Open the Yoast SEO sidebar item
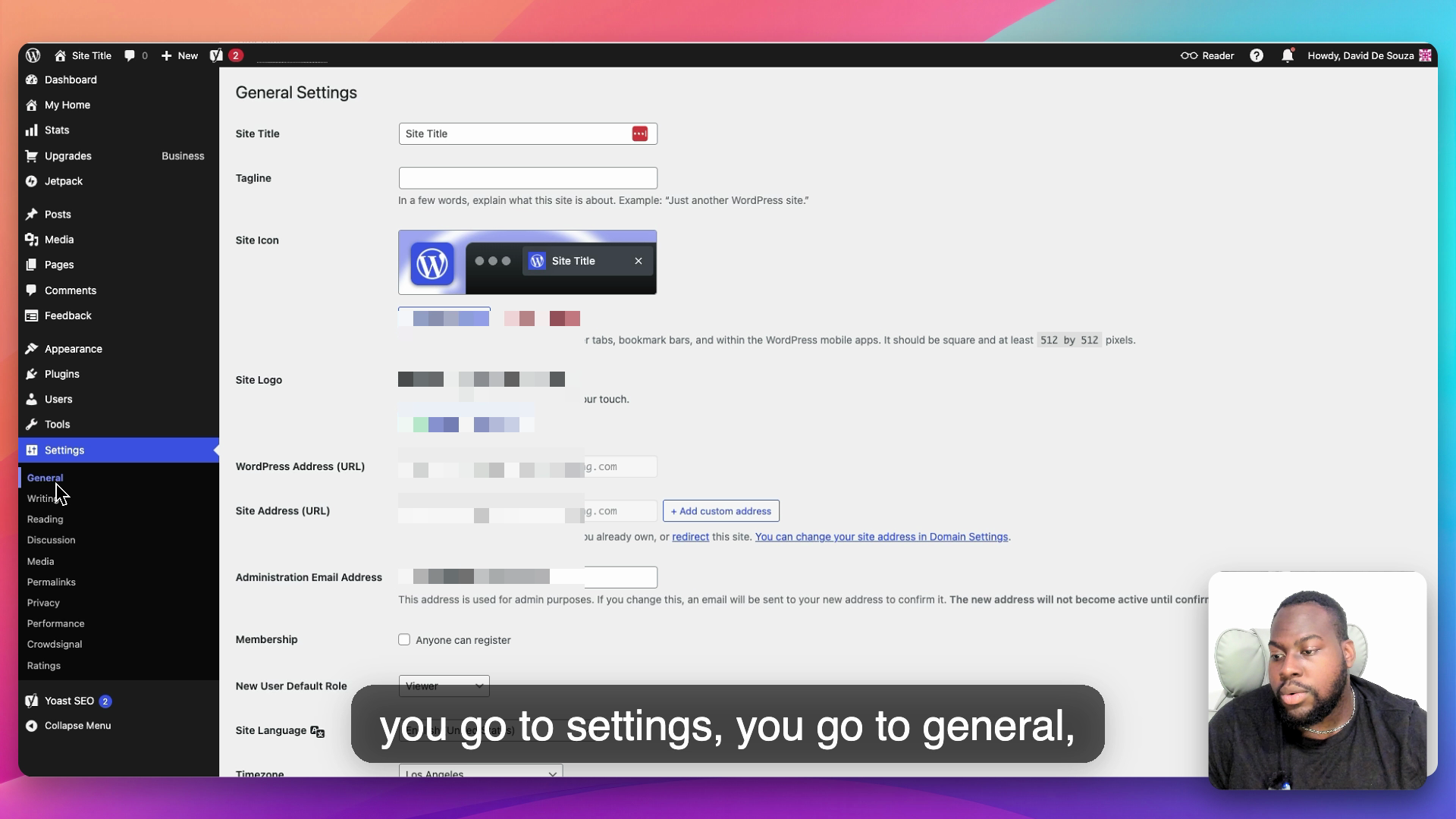This screenshot has width=1456, height=819. click(x=69, y=701)
